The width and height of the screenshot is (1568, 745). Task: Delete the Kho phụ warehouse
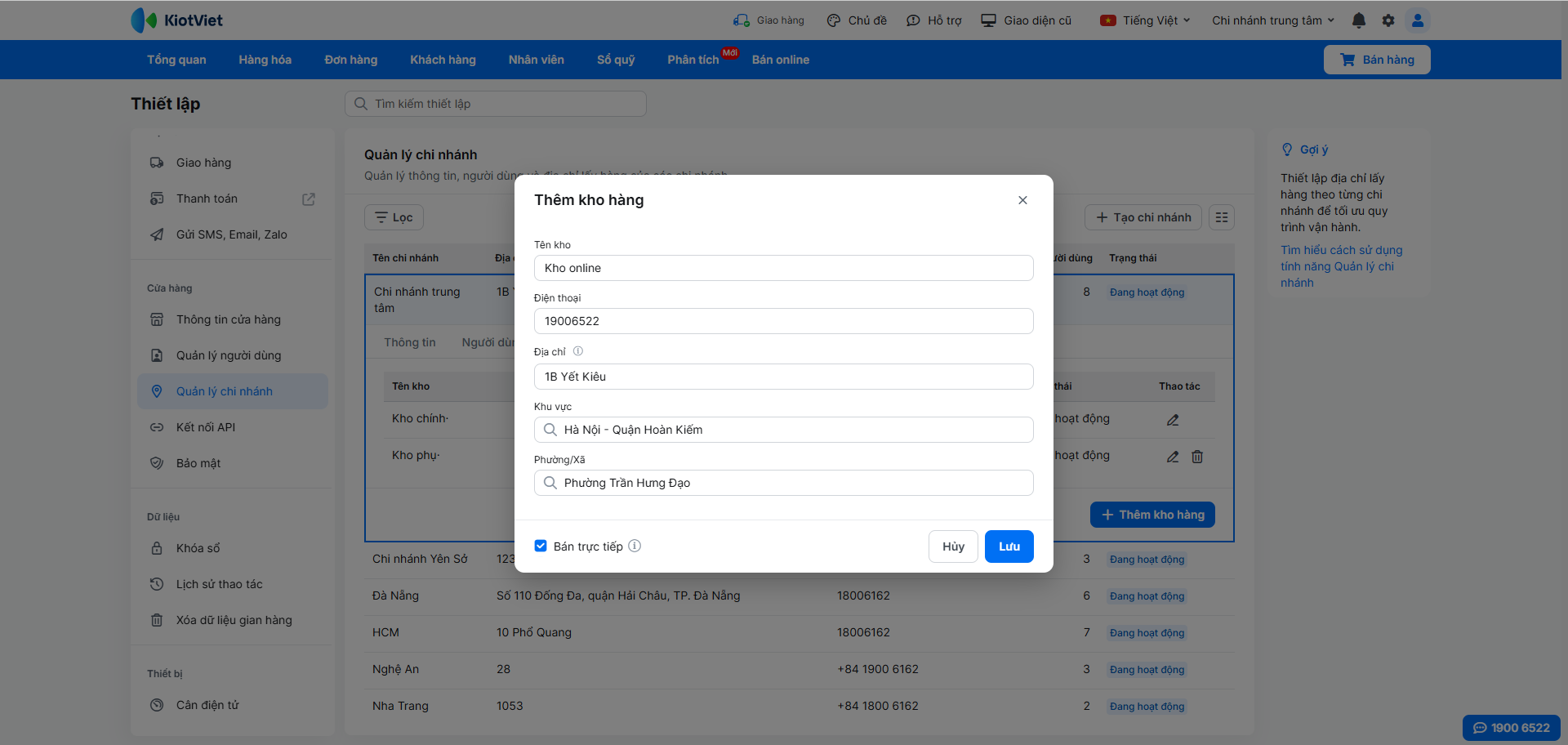(x=1197, y=457)
